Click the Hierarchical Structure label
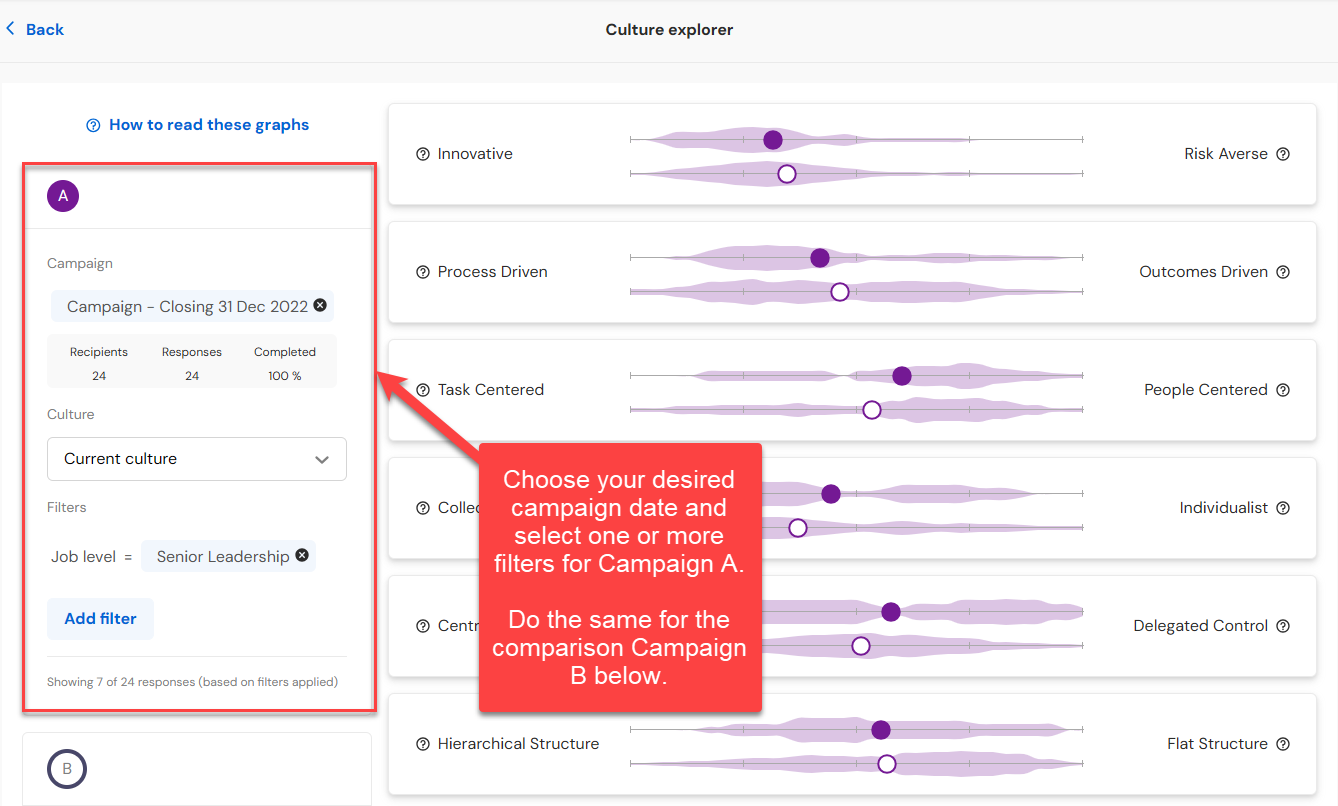Image resolution: width=1338 pixels, height=806 pixels. [519, 744]
